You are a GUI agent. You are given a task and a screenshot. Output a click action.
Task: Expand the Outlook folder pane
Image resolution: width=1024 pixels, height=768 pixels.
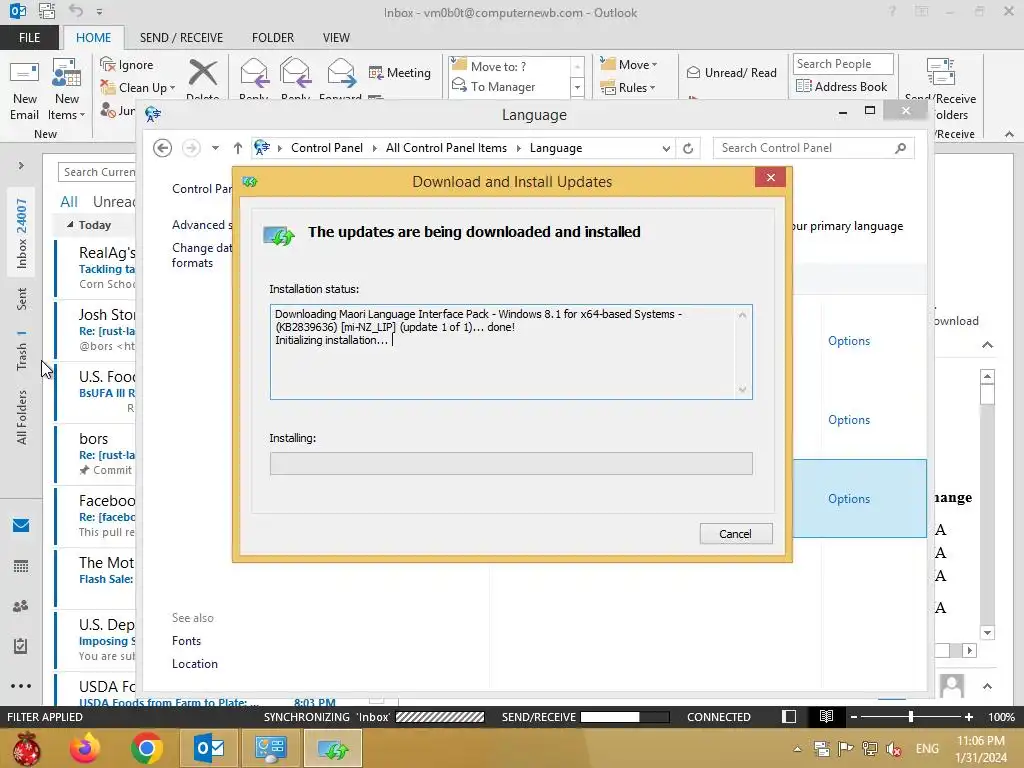click(x=21, y=166)
